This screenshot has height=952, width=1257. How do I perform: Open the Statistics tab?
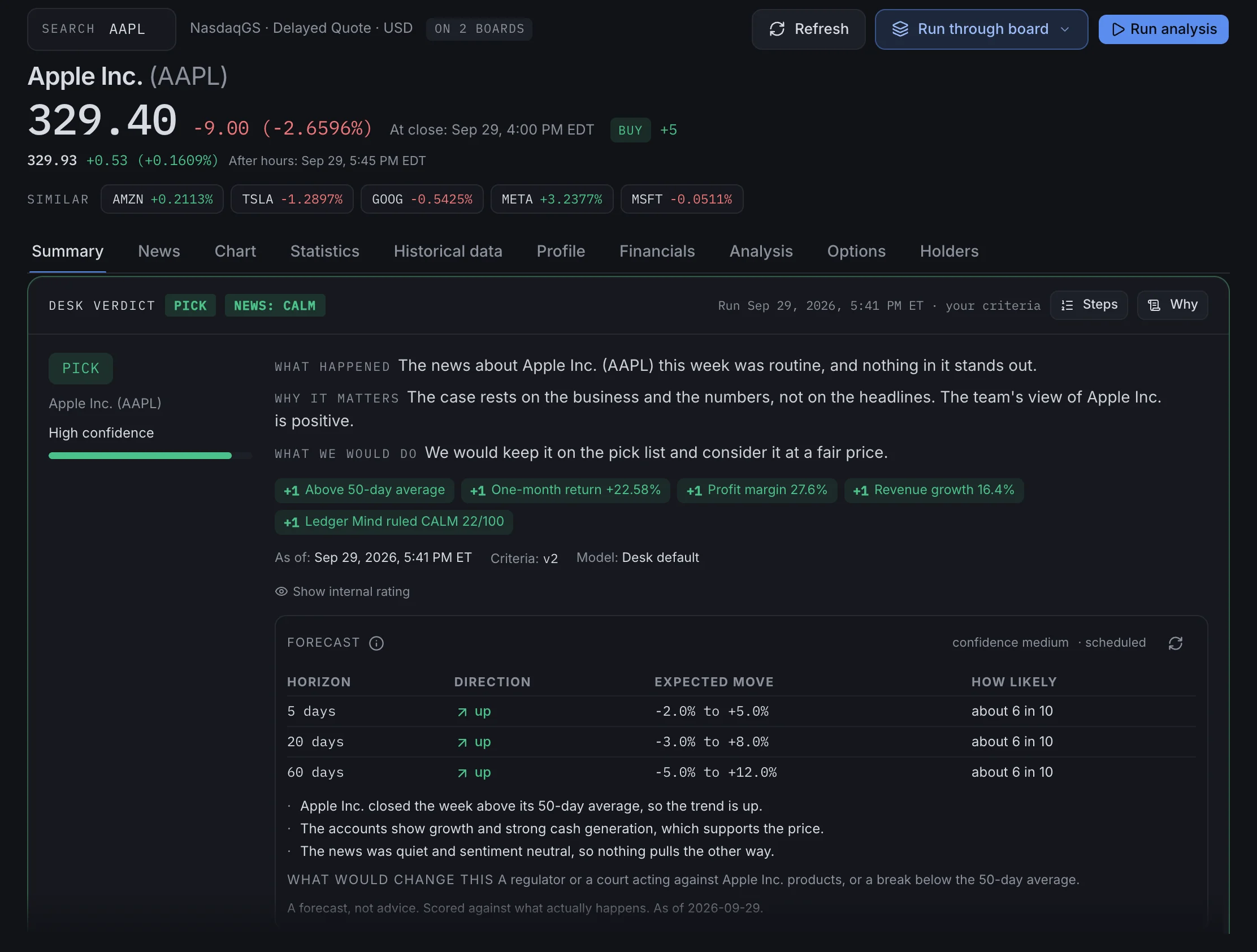point(324,251)
